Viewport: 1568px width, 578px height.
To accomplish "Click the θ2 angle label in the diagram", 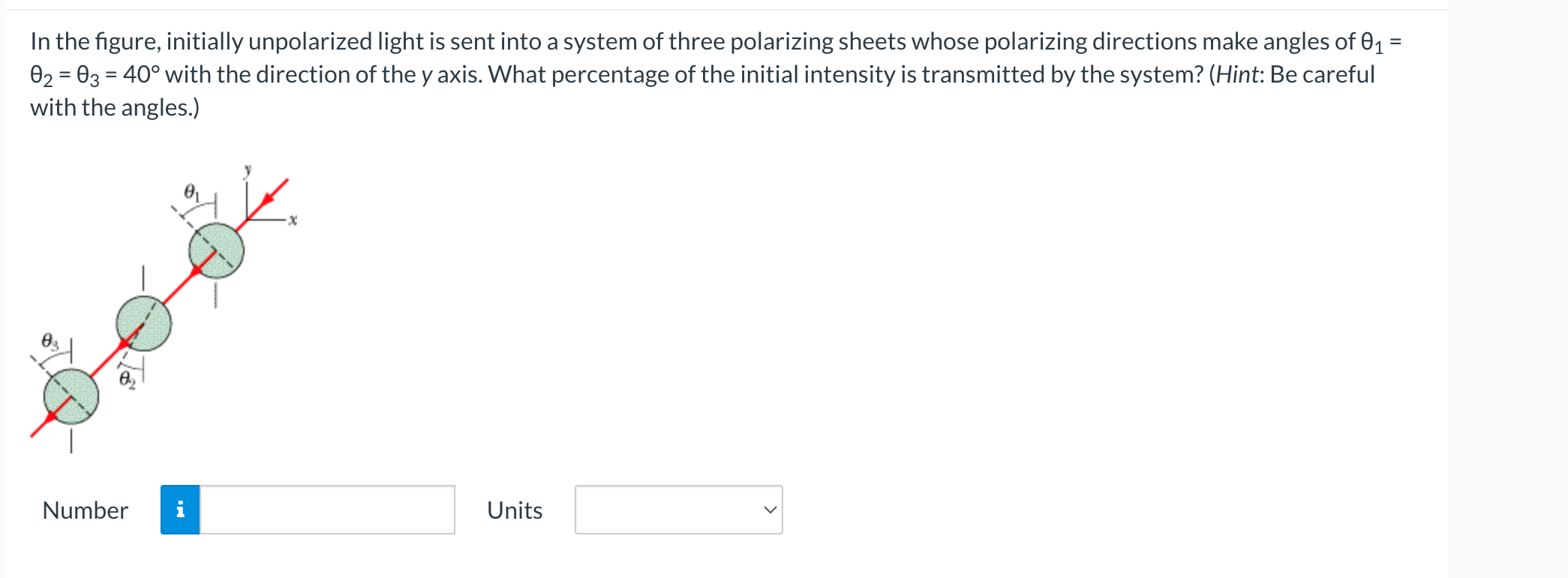I will click(127, 378).
